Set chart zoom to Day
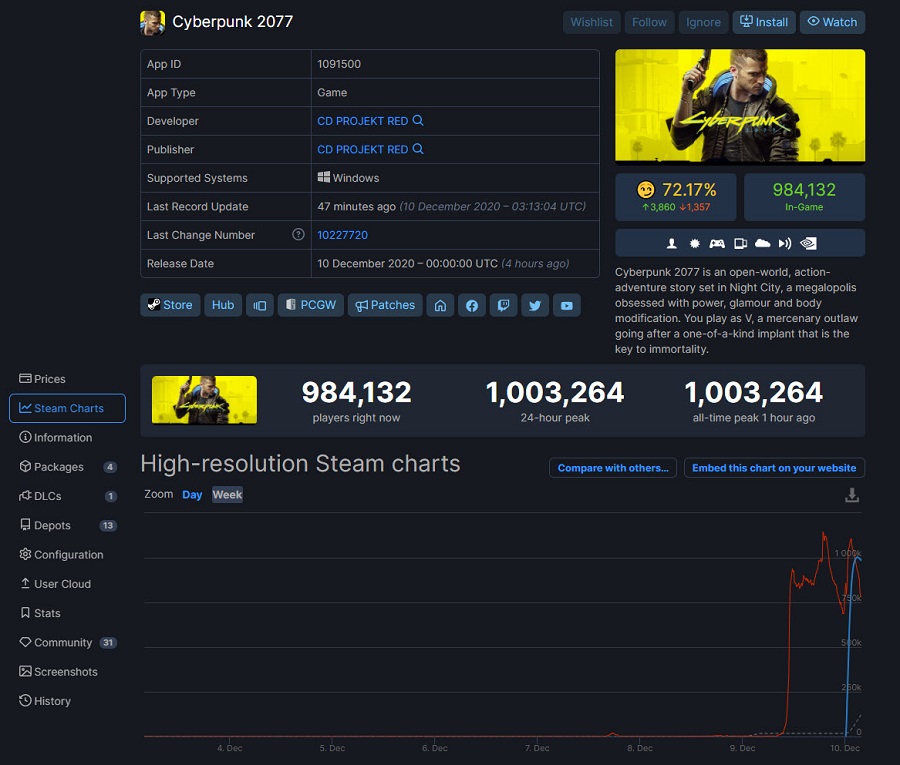Viewport: 900px width, 765px height. [x=192, y=495]
